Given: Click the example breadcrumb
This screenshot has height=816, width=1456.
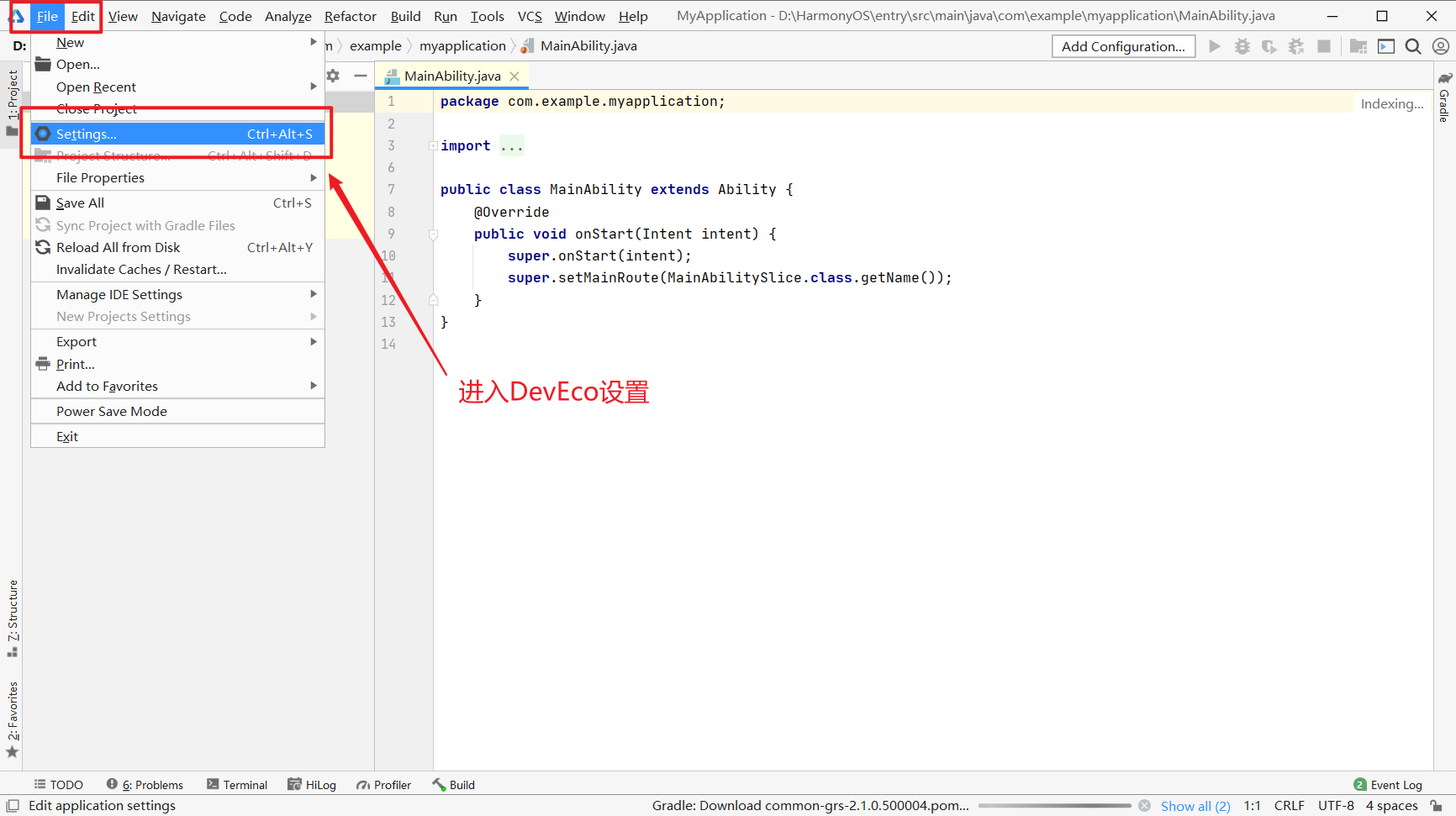Looking at the screenshot, I should pyautogui.click(x=375, y=46).
